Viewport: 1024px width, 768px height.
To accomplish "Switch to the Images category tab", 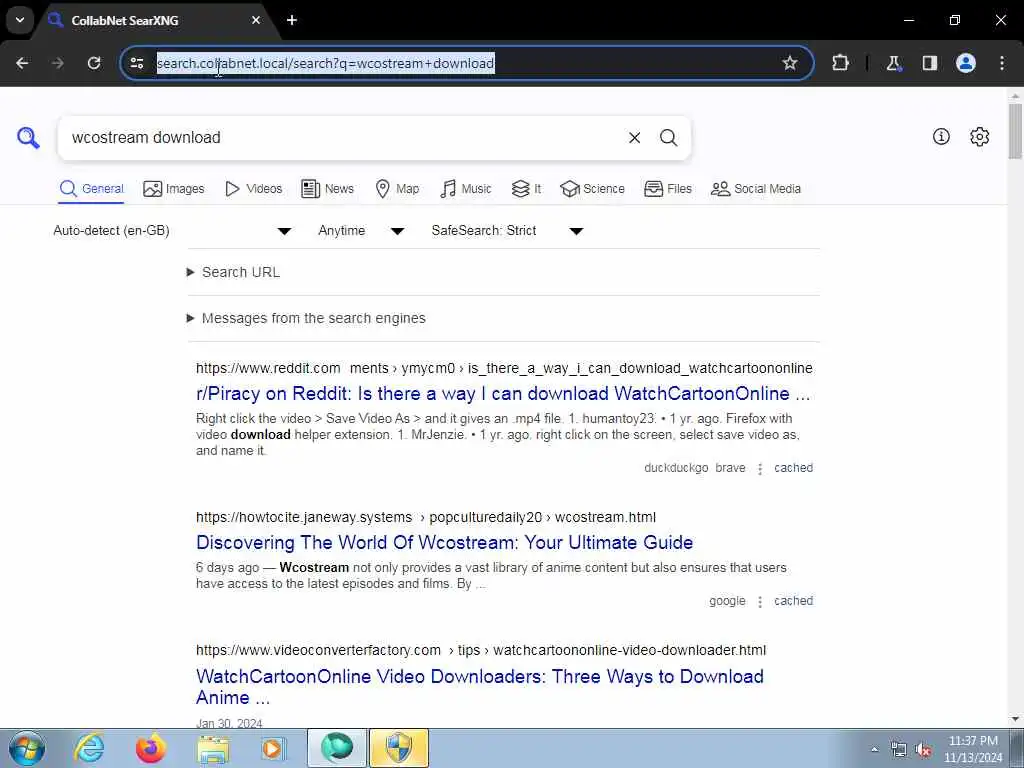I will tap(174, 189).
